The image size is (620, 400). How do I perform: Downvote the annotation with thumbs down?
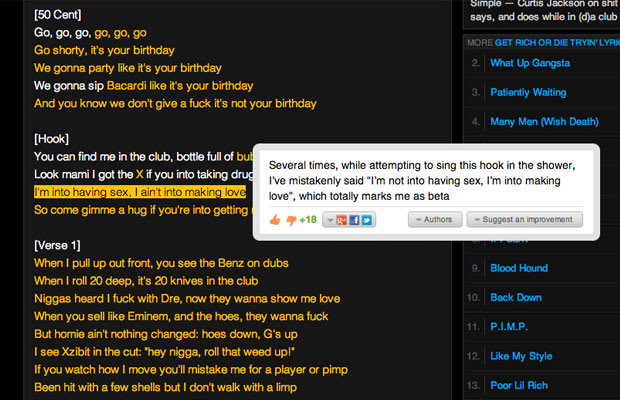(291, 220)
